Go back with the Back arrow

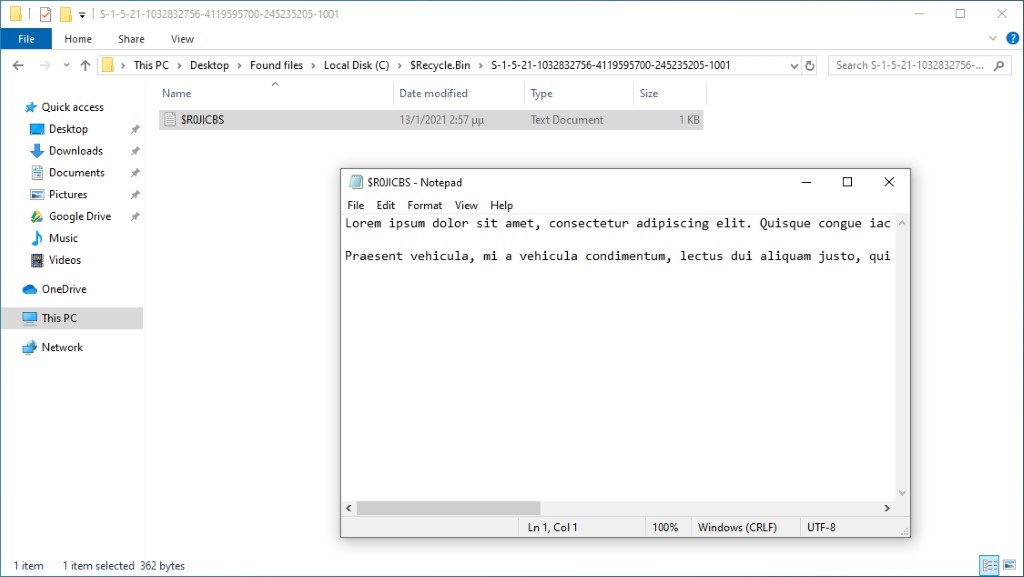[x=18, y=65]
